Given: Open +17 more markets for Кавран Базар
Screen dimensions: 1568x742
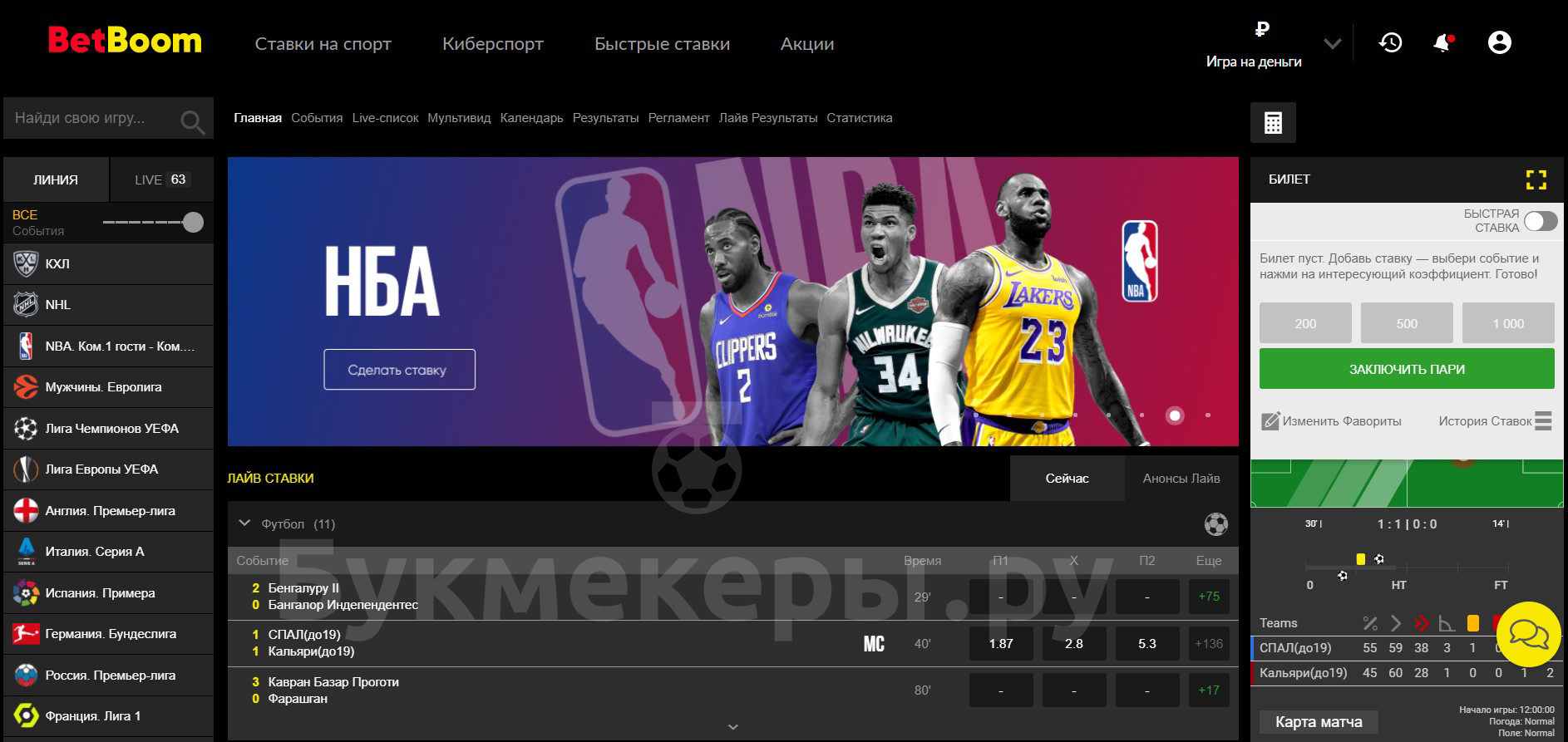Looking at the screenshot, I should click(1209, 690).
